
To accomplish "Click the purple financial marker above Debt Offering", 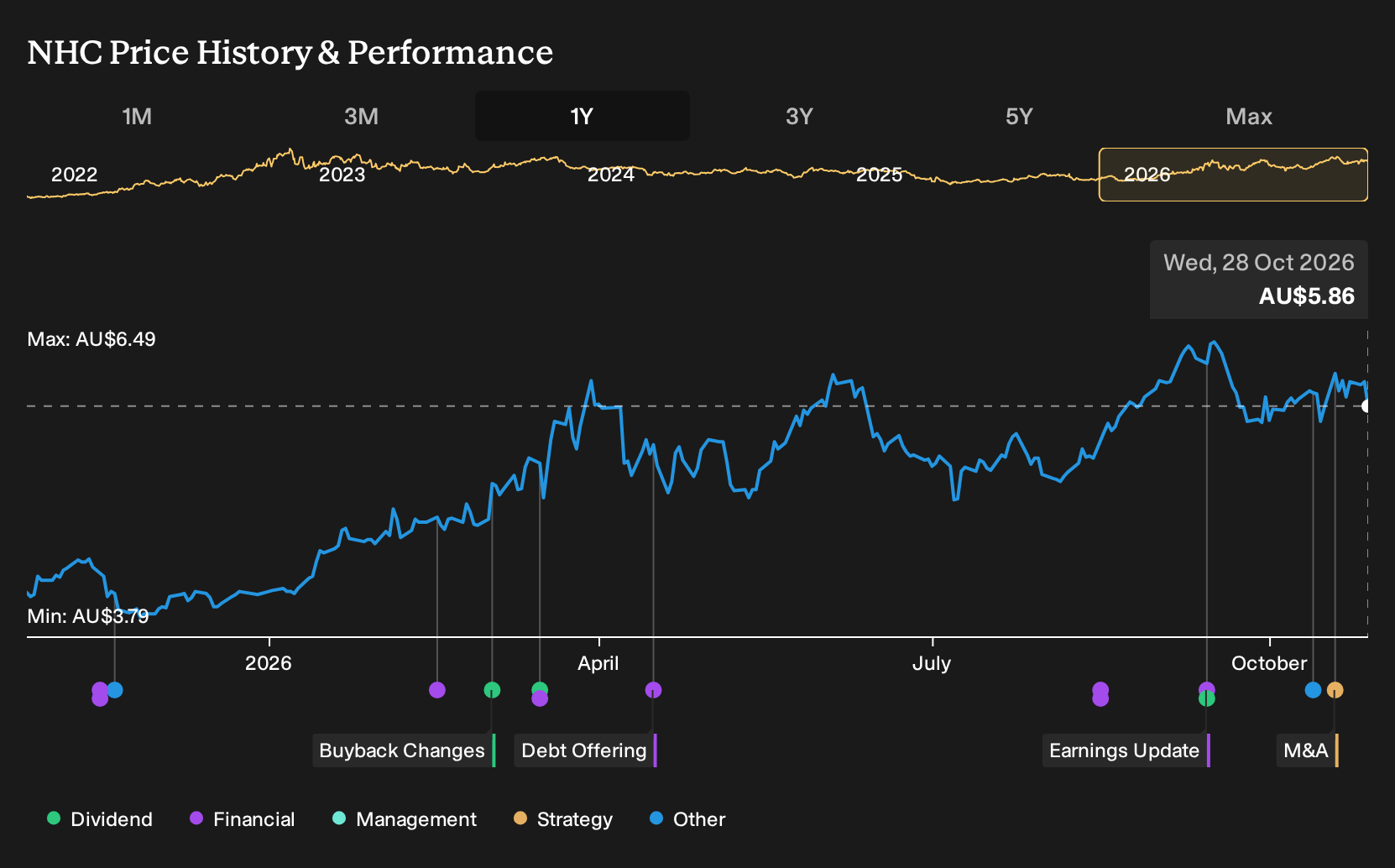I will click(x=653, y=690).
